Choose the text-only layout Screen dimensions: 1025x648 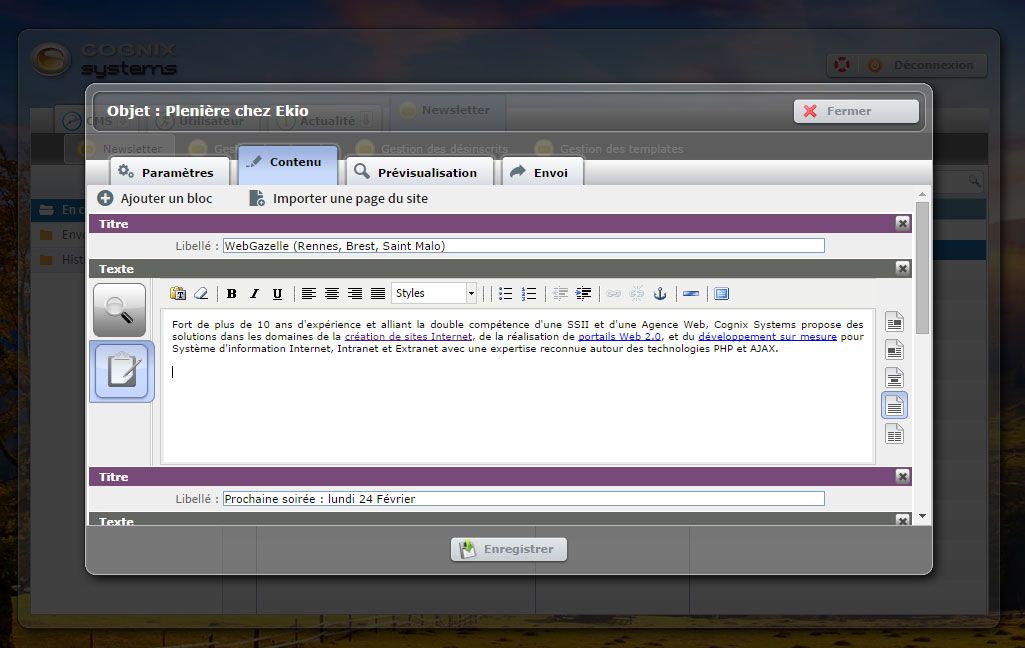[x=894, y=405]
